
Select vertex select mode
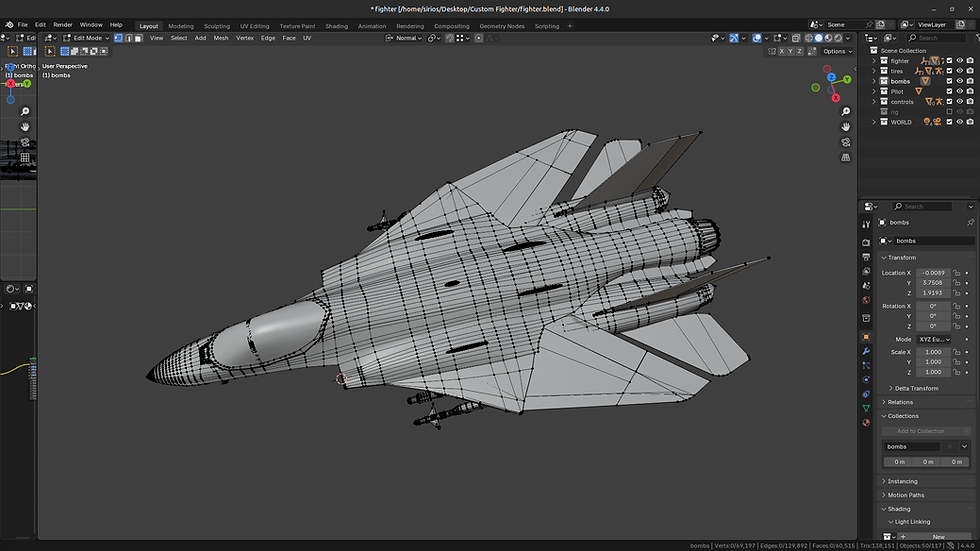[118, 38]
